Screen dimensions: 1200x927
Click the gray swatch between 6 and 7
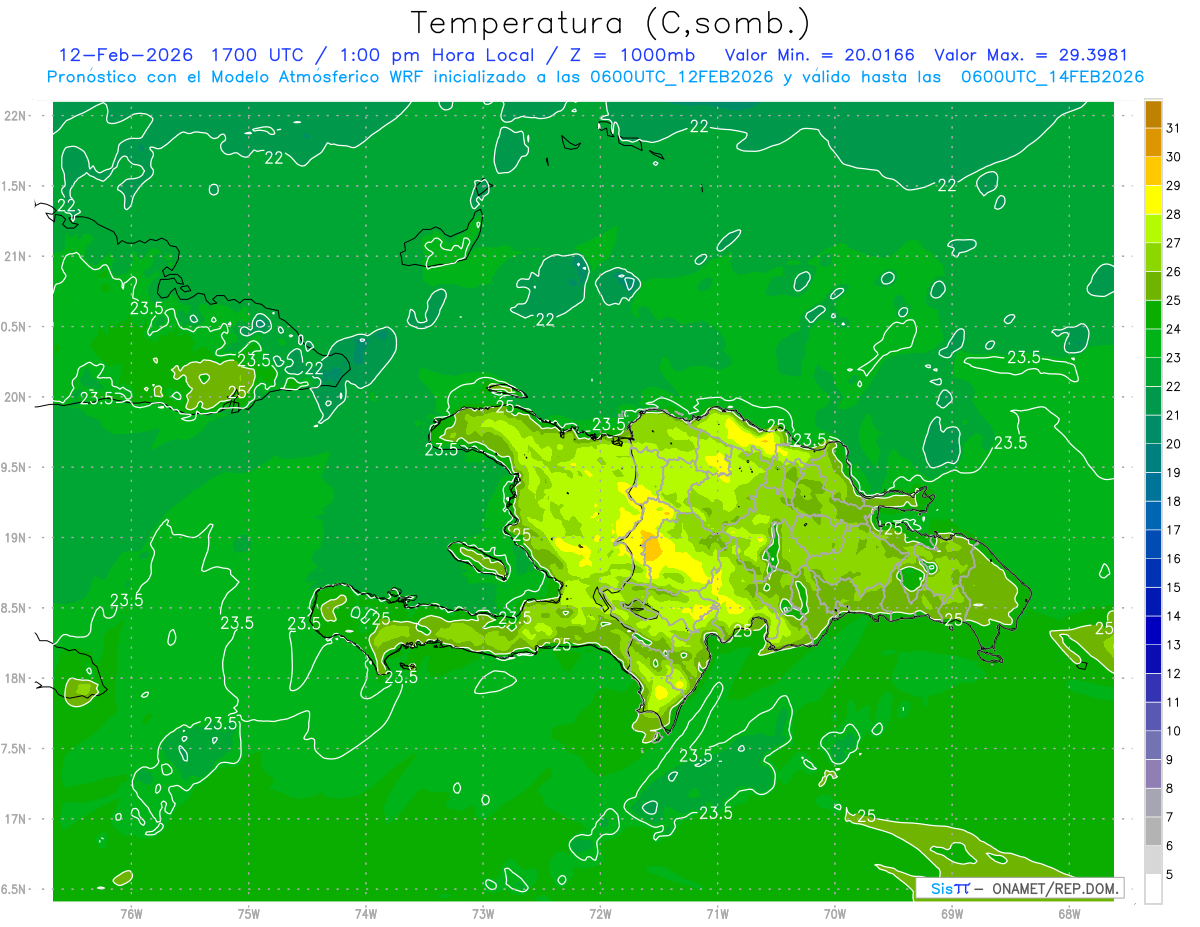(1153, 831)
